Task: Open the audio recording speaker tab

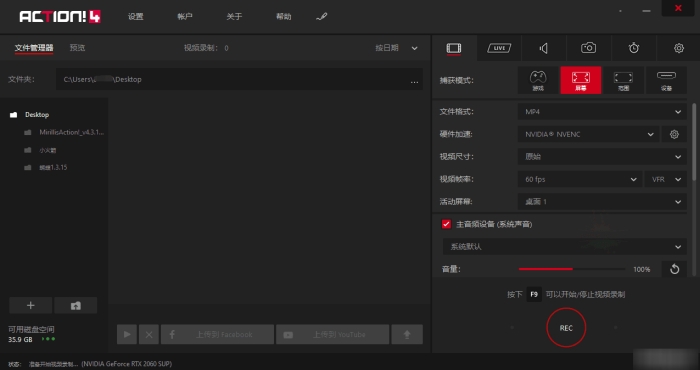Action: 543,48
